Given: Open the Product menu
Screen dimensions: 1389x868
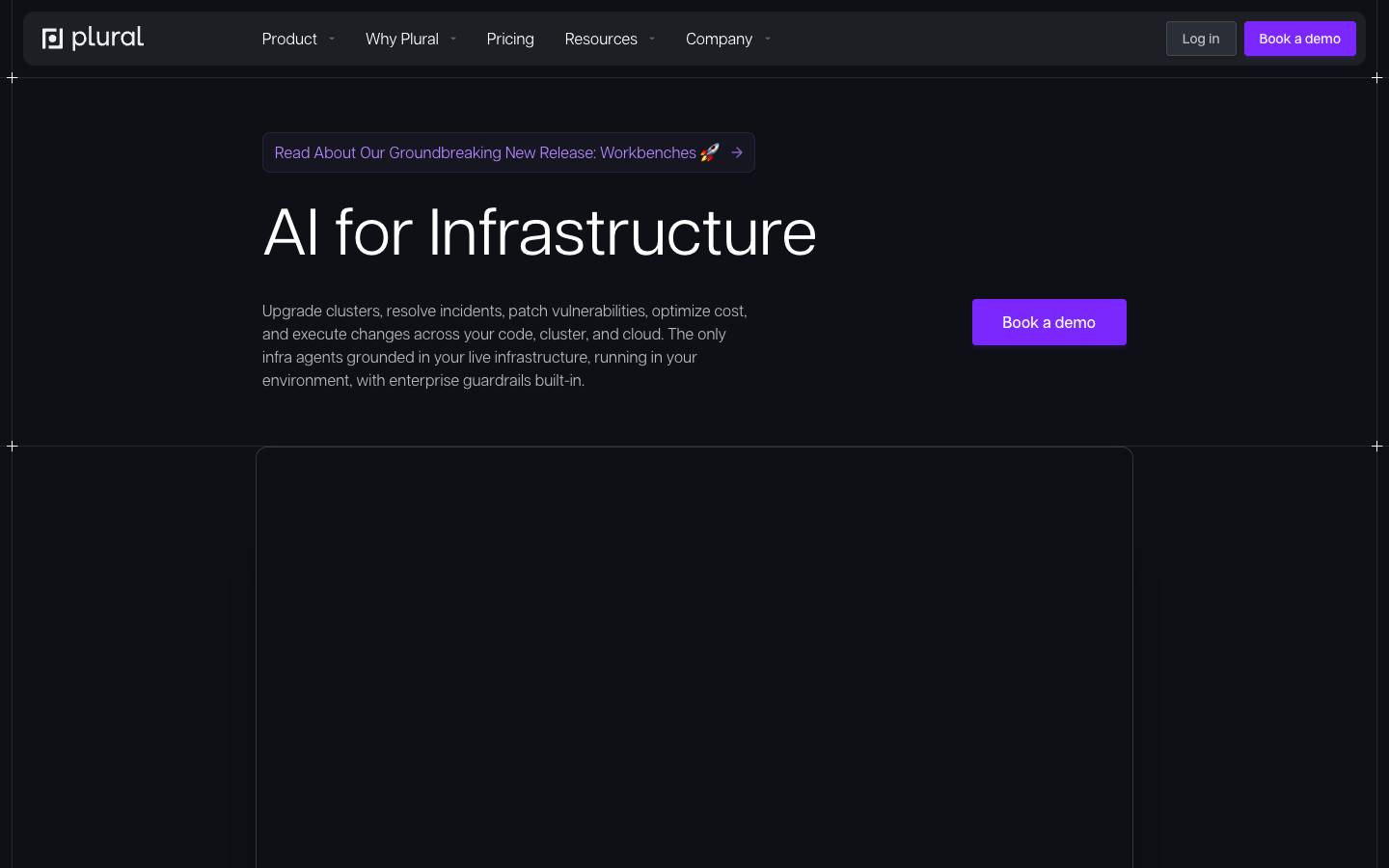Looking at the screenshot, I should pos(289,39).
